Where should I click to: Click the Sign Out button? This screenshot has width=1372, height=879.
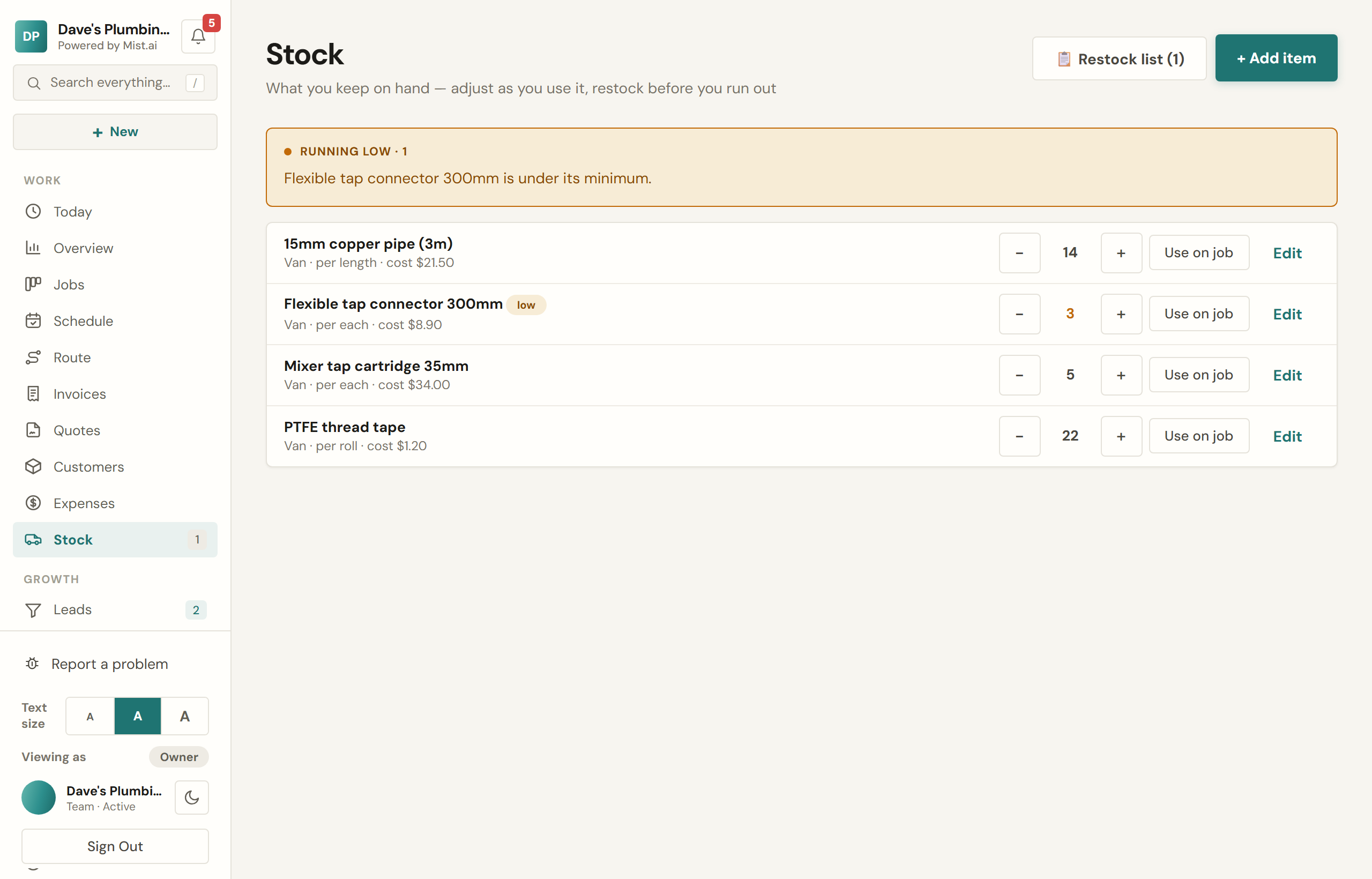(115, 846)
